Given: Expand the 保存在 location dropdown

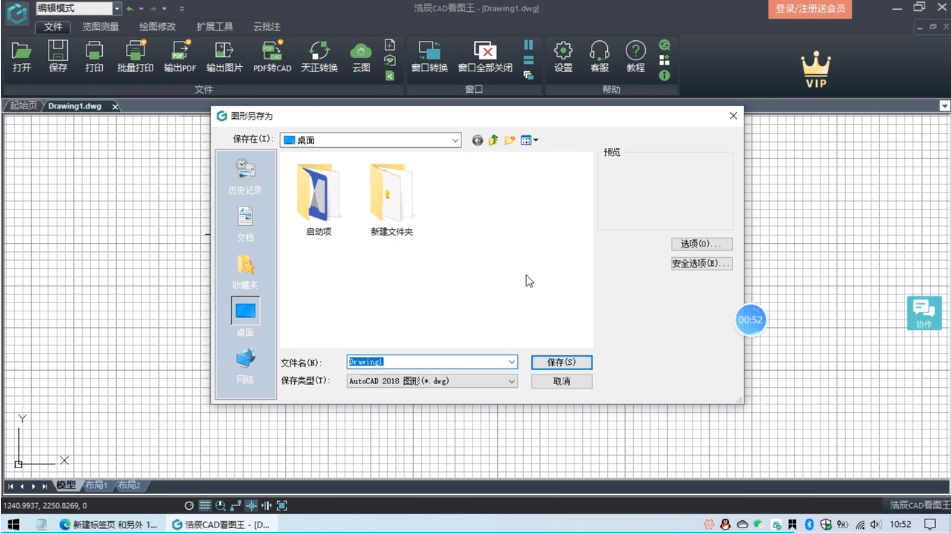Looking at the screenshot, I should click(455, 140).
